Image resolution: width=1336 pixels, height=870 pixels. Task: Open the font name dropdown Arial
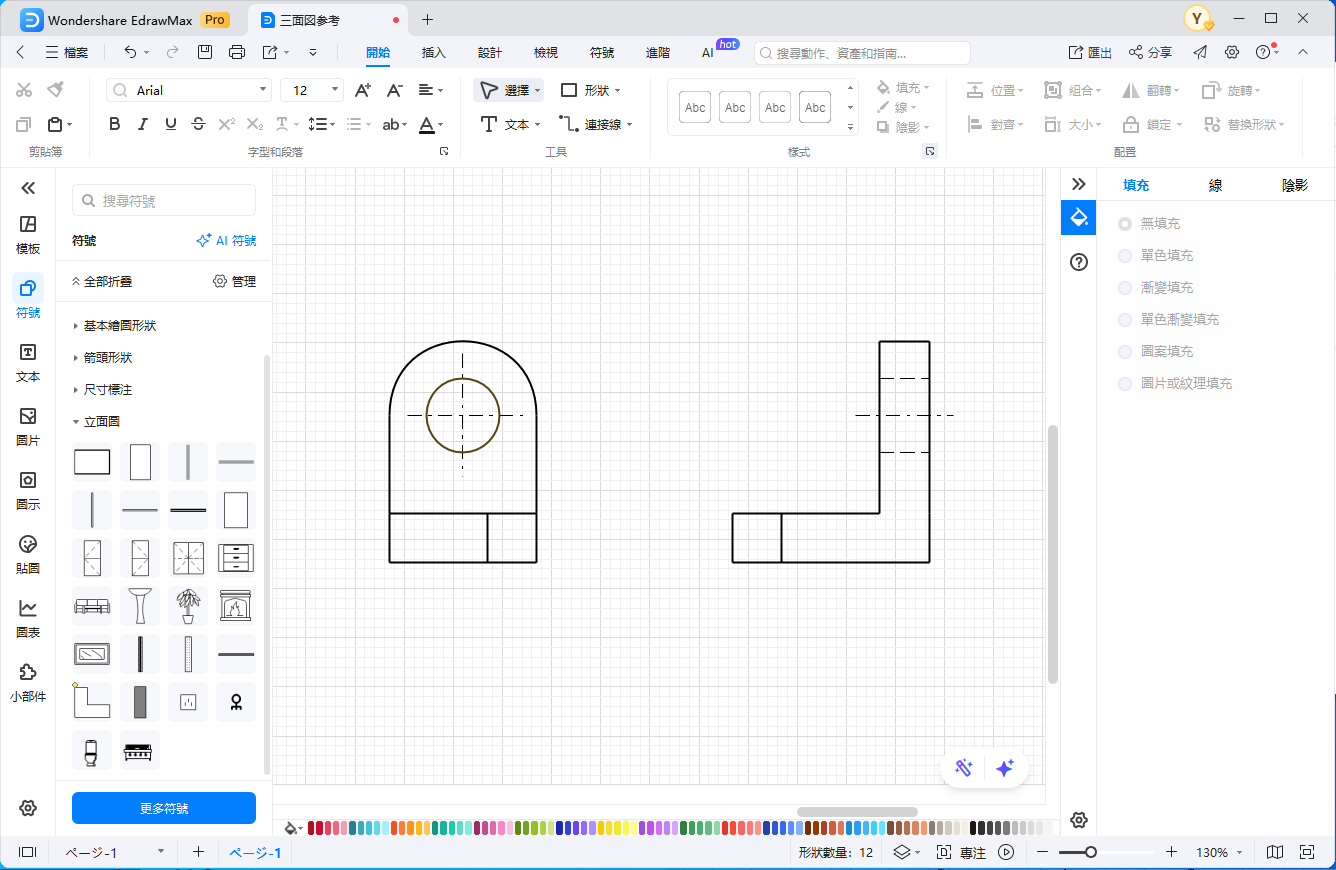(x=189, y=90)
